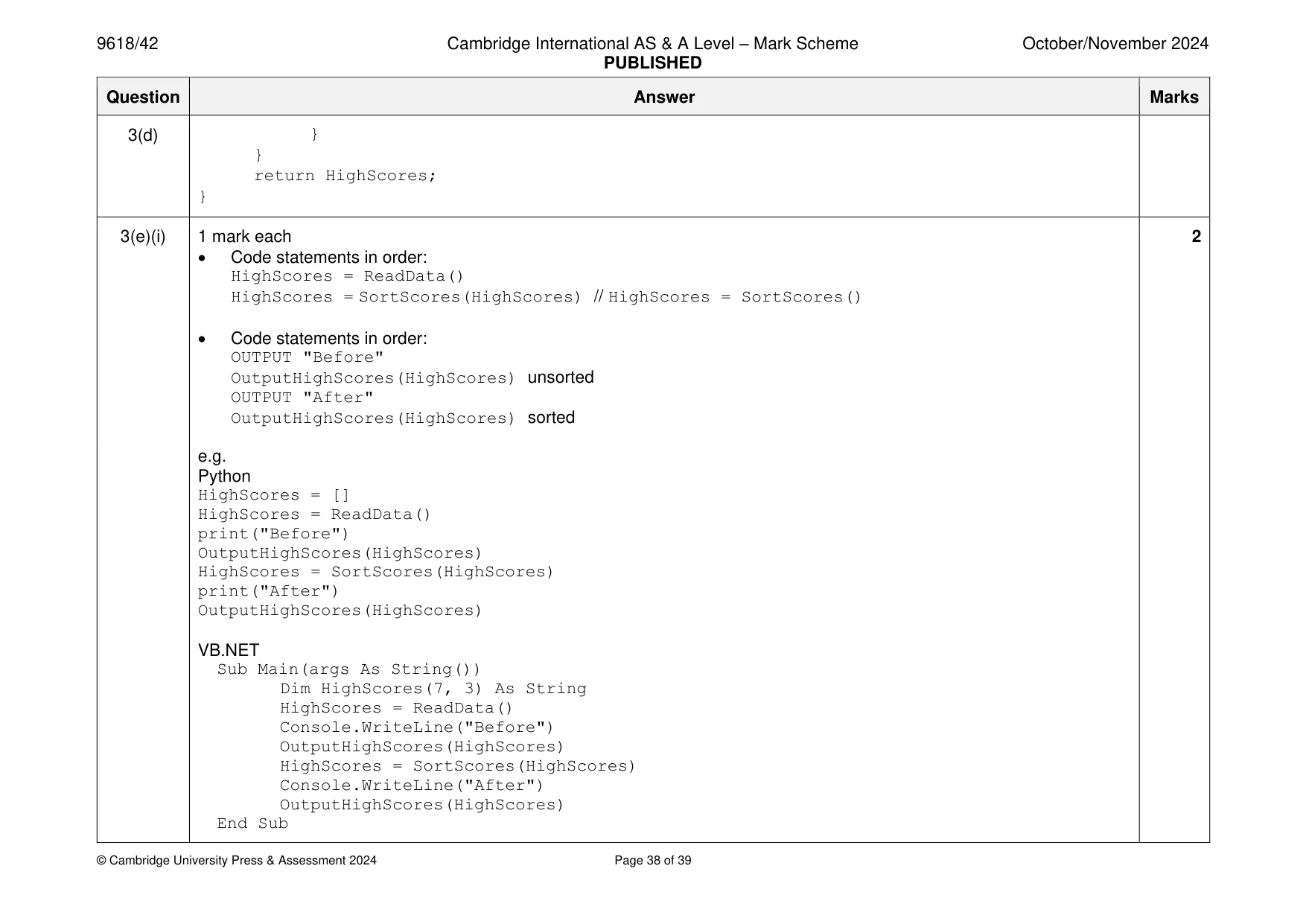The width and height of the screenshot is (1306, 924).
Task: Click 'OUTPUT "After"' pseudocode line
Action: click(302, 398)
